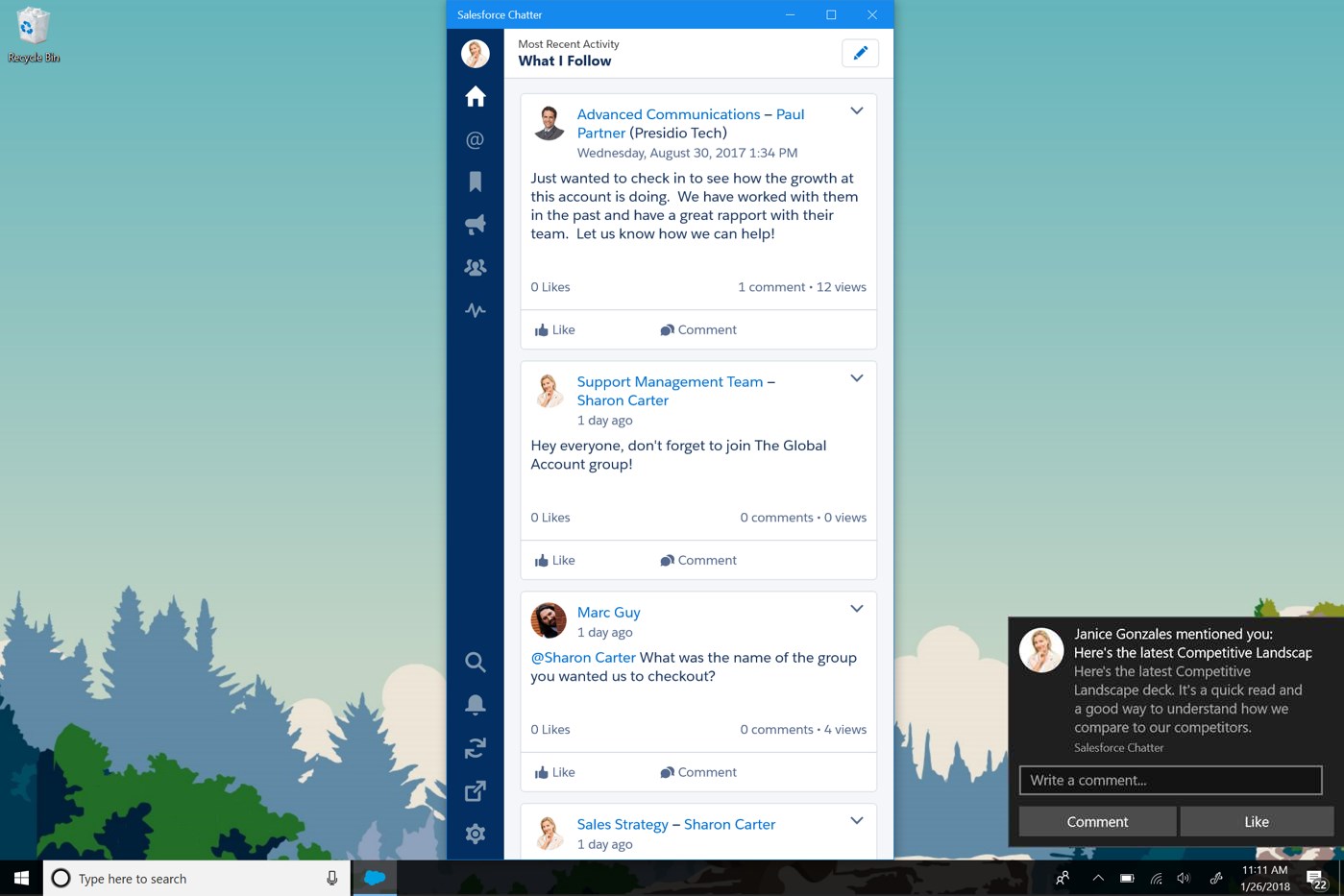This screenshot has height=896, width=1344.
Task: Click the Write a comment notification field
Action: [x=1169, y=780]
